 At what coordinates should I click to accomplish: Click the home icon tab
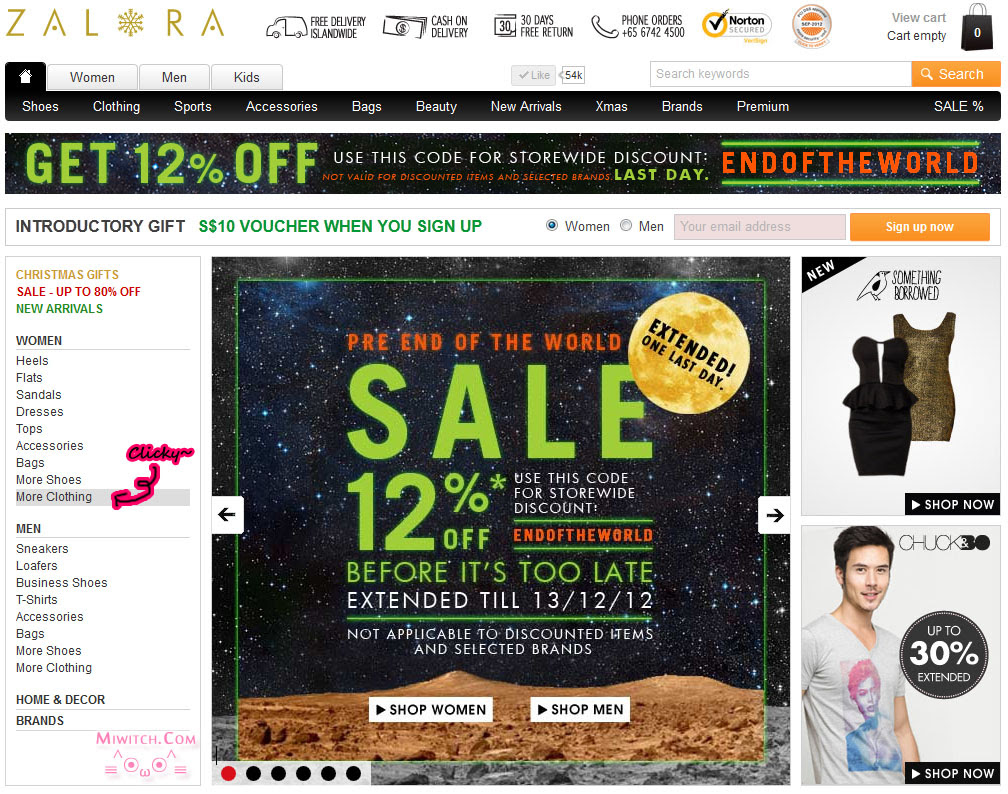(26, 77)
